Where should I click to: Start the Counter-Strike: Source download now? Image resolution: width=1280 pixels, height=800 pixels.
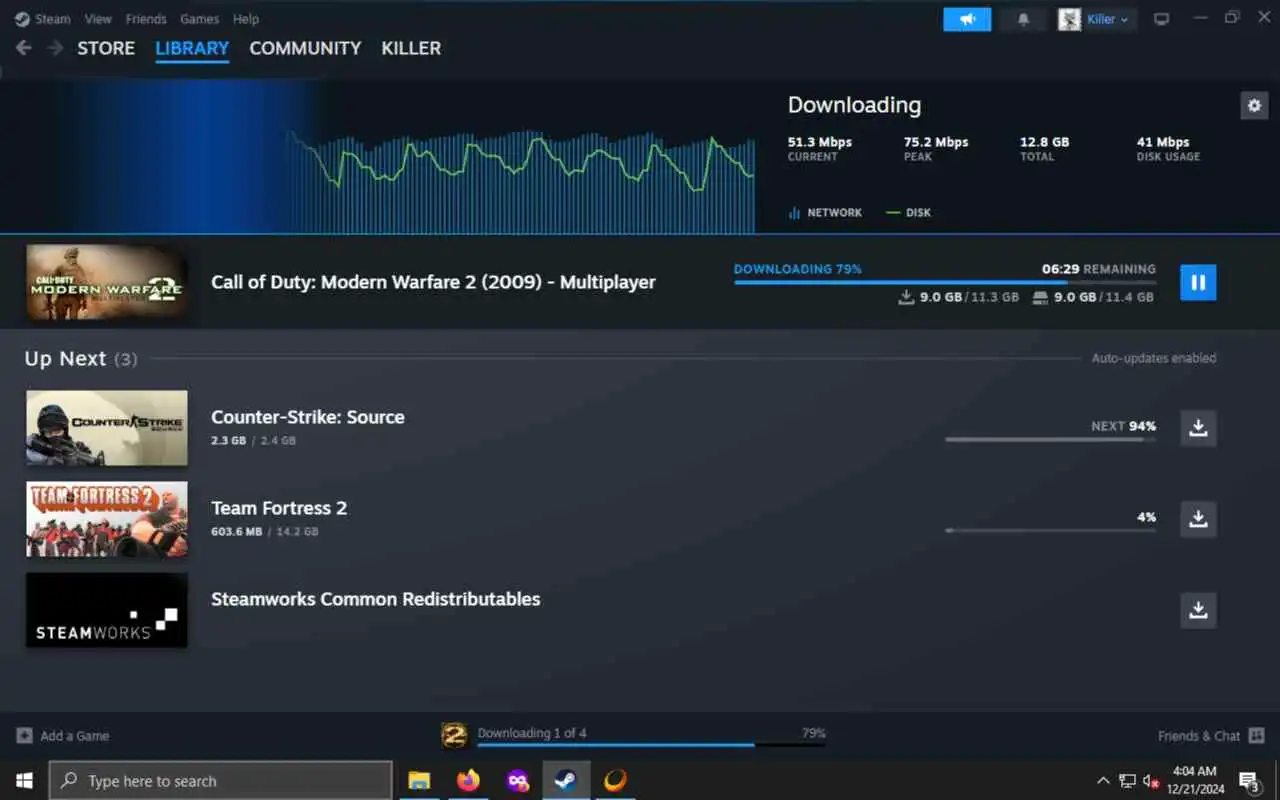coord(1198,428)
